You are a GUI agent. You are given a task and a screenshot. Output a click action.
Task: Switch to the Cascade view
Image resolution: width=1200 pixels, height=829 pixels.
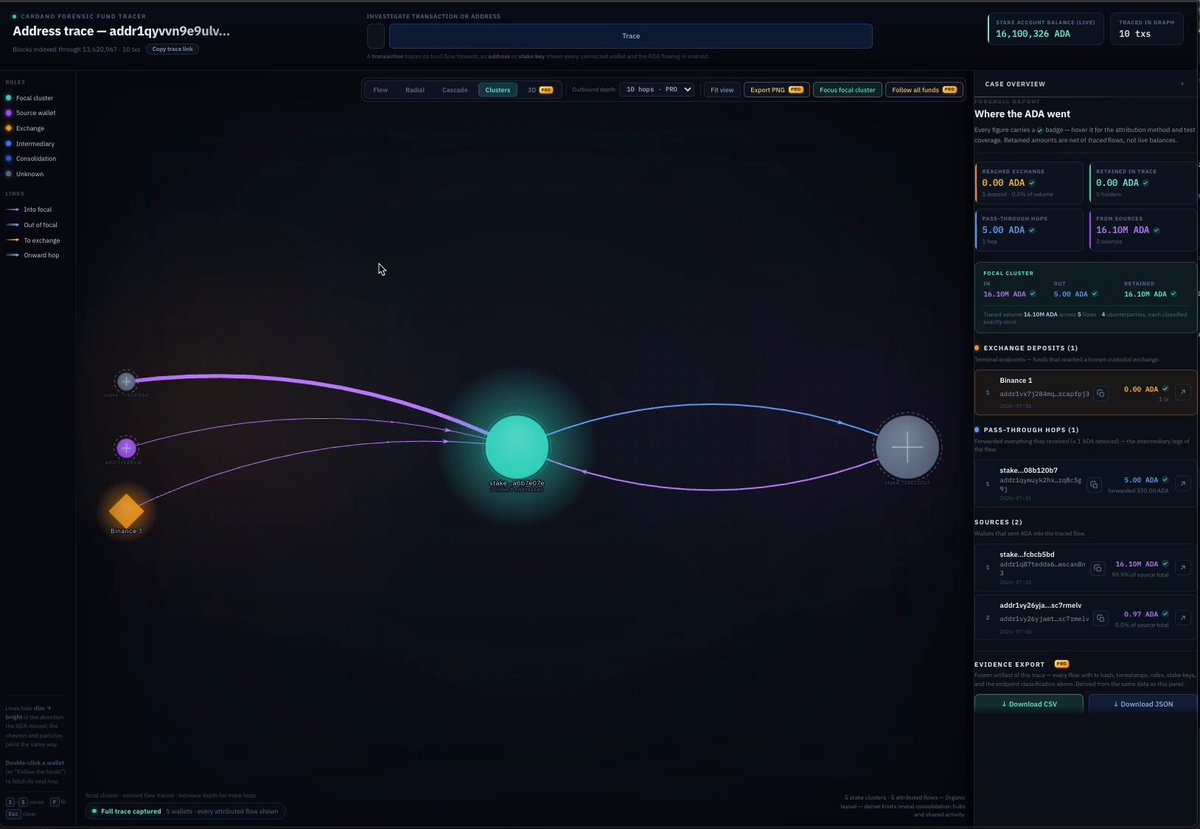click(455, 90)
